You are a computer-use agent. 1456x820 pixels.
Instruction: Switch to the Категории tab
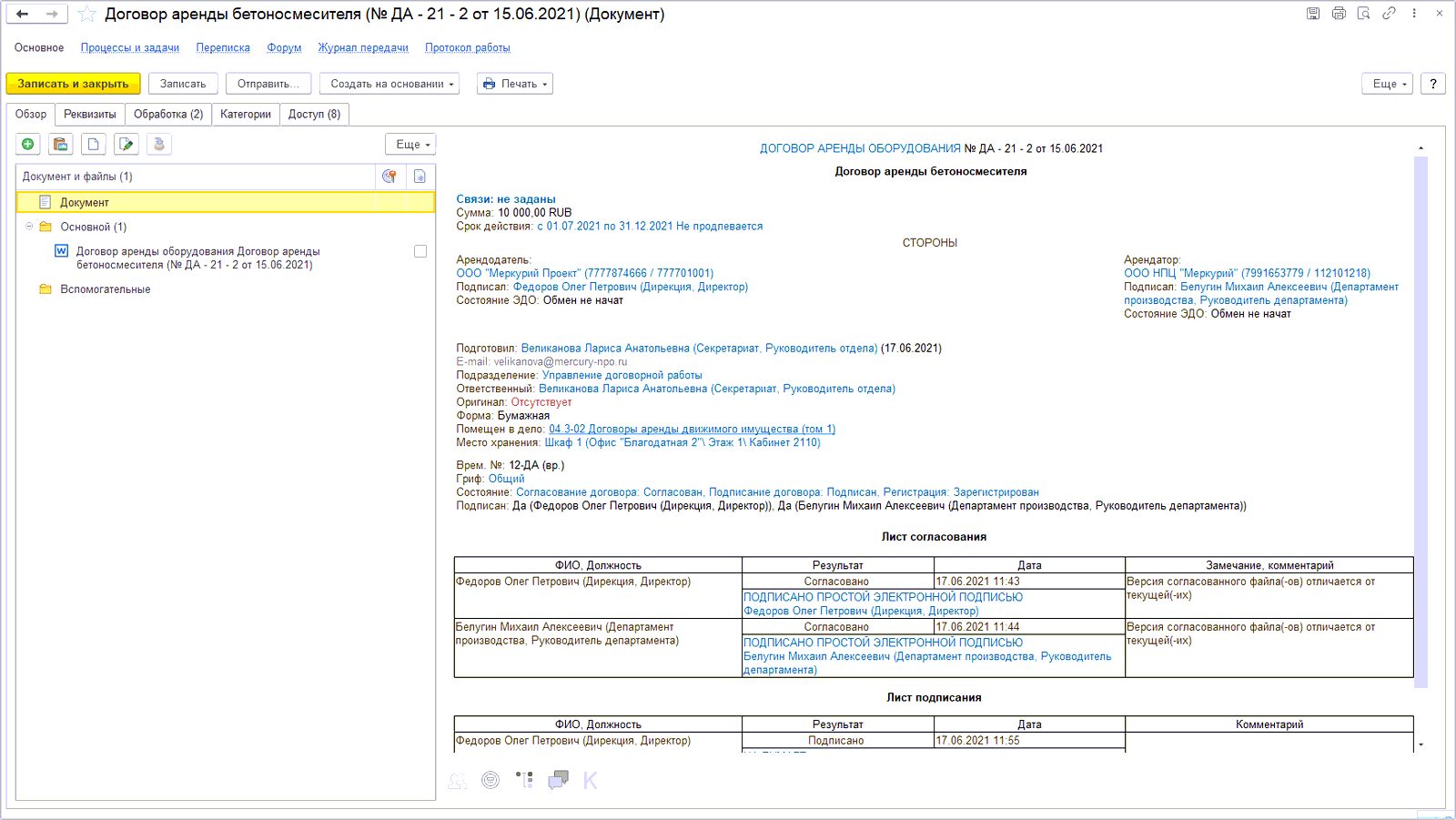point(246,114)
